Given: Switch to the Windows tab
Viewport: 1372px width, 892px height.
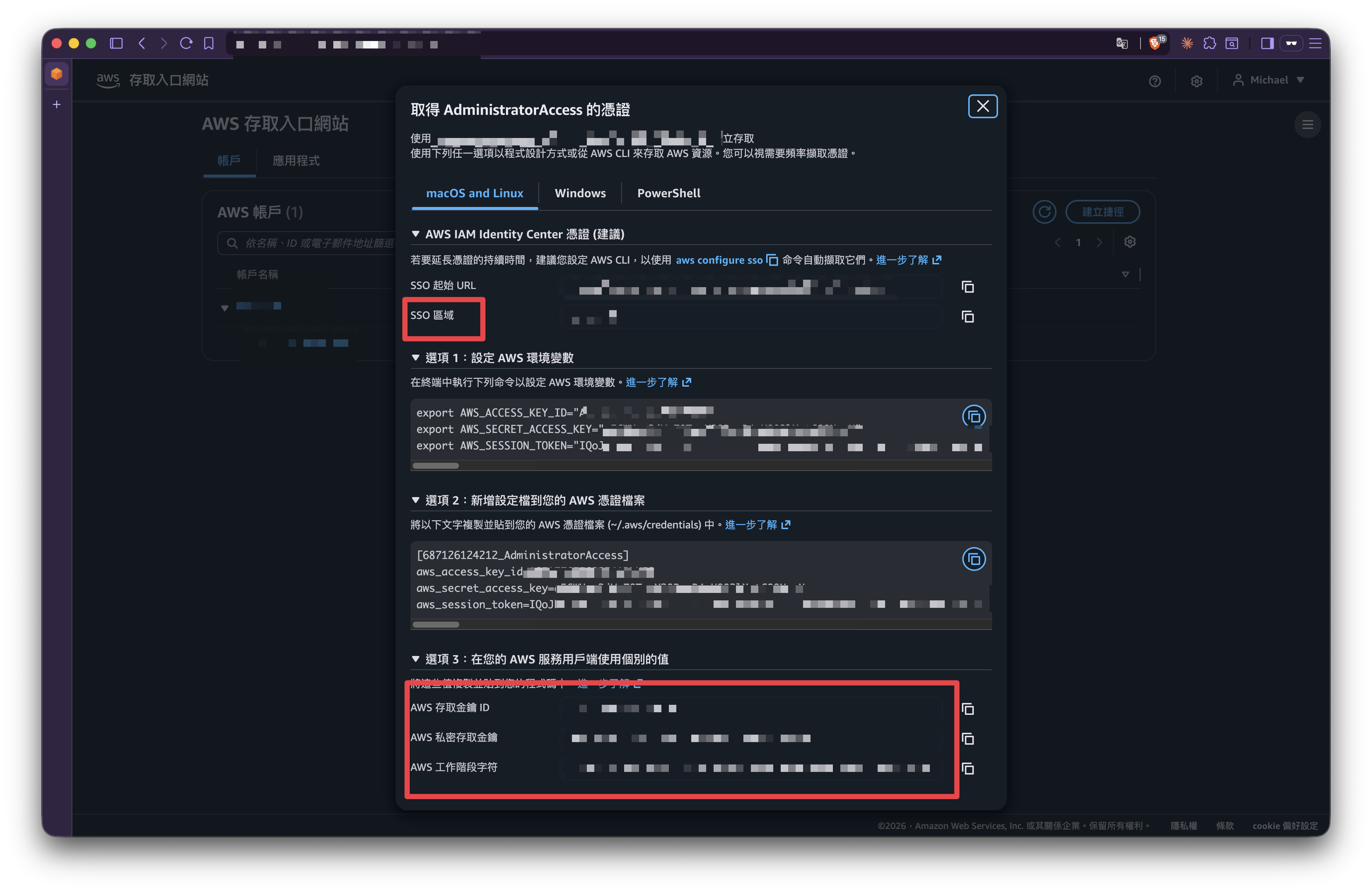Looking at the screenshot, I should (x=580, y=193).
